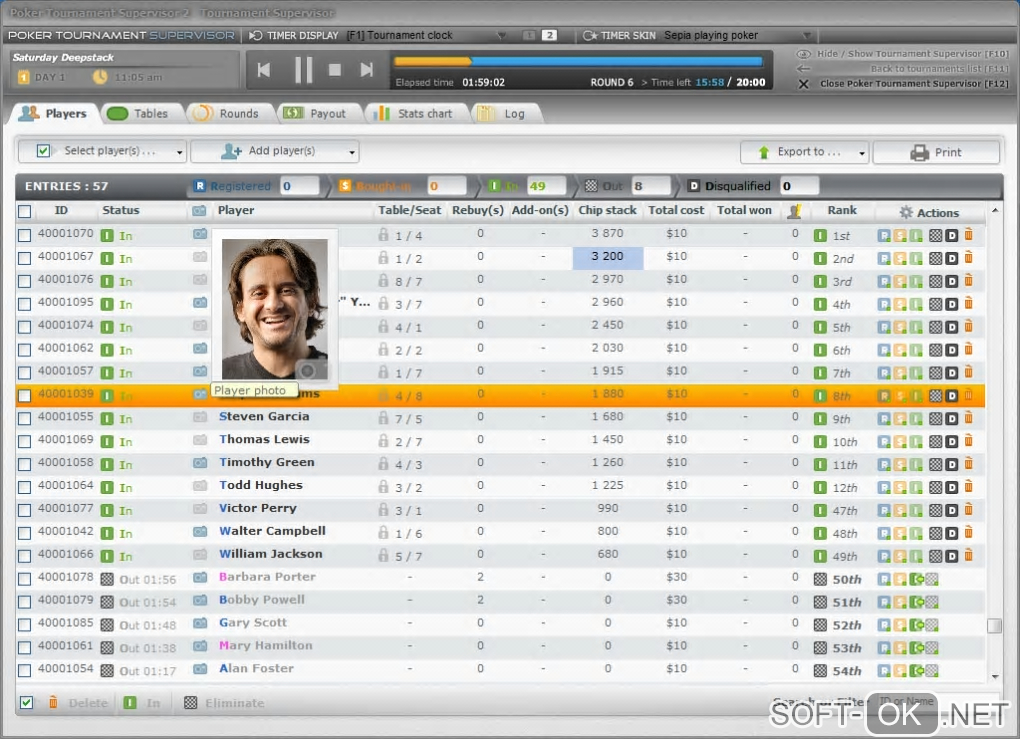This screenshot has height=739, width=1020.
Task: Sort by Chip stack column header
Action: 607,210
